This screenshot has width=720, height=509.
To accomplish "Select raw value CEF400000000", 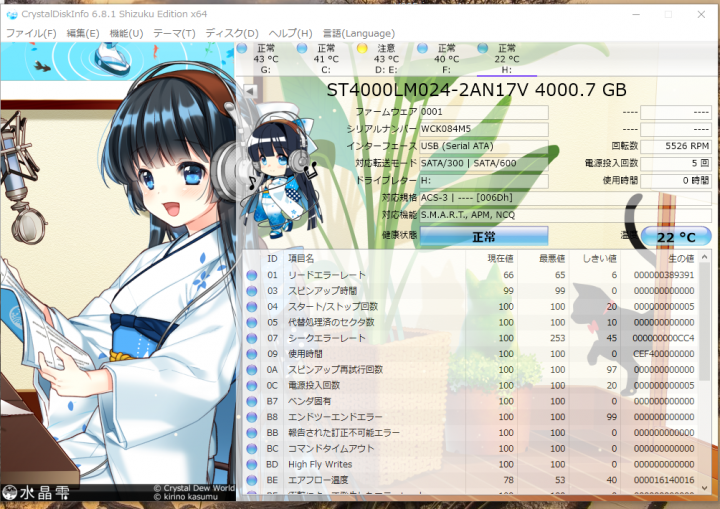I will [664, 354].
